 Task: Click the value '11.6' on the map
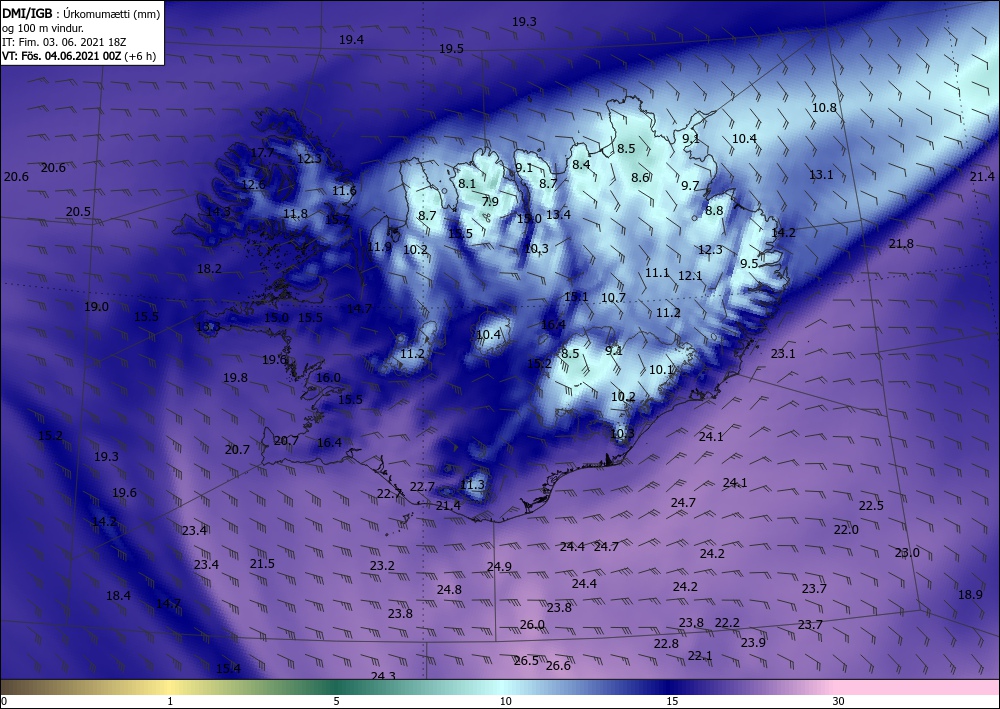tap(344, 191)
